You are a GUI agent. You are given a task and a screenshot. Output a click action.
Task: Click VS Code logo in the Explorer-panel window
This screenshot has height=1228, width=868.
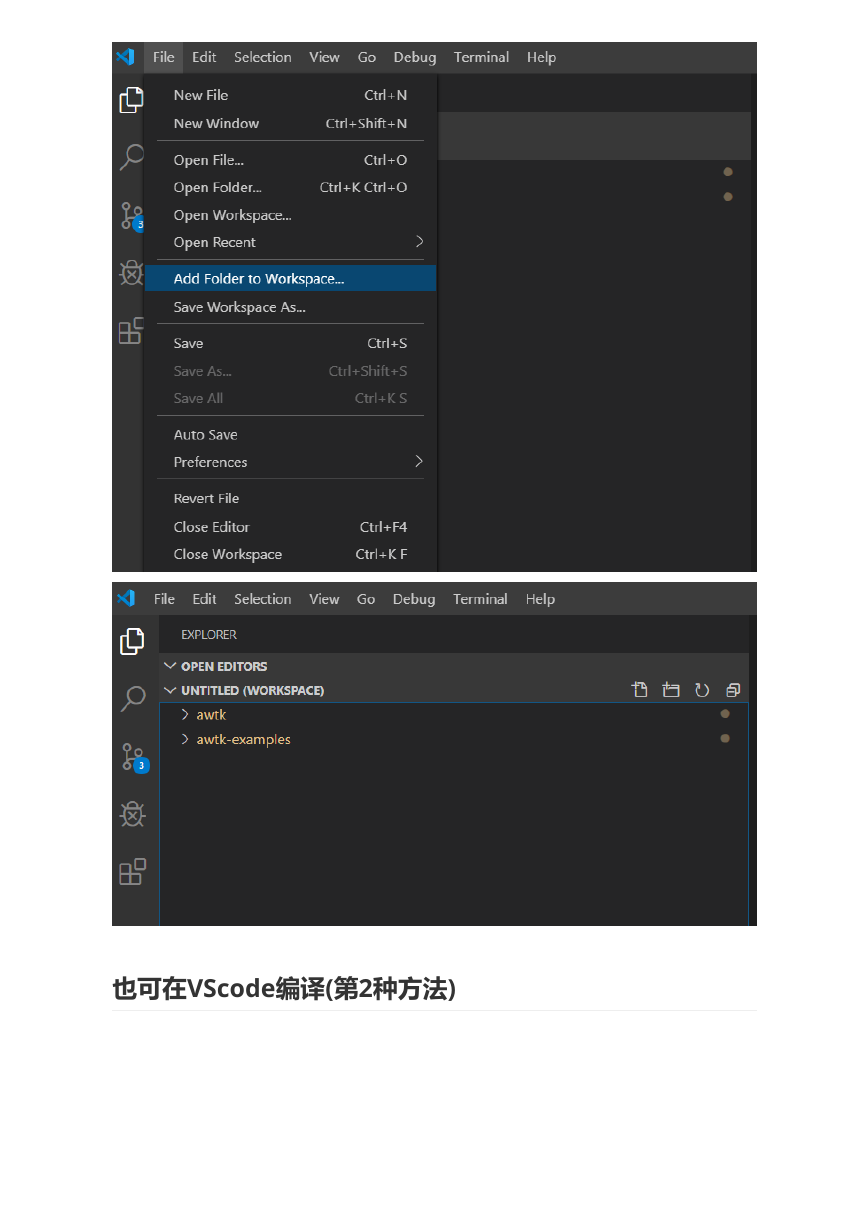[125, 598]
